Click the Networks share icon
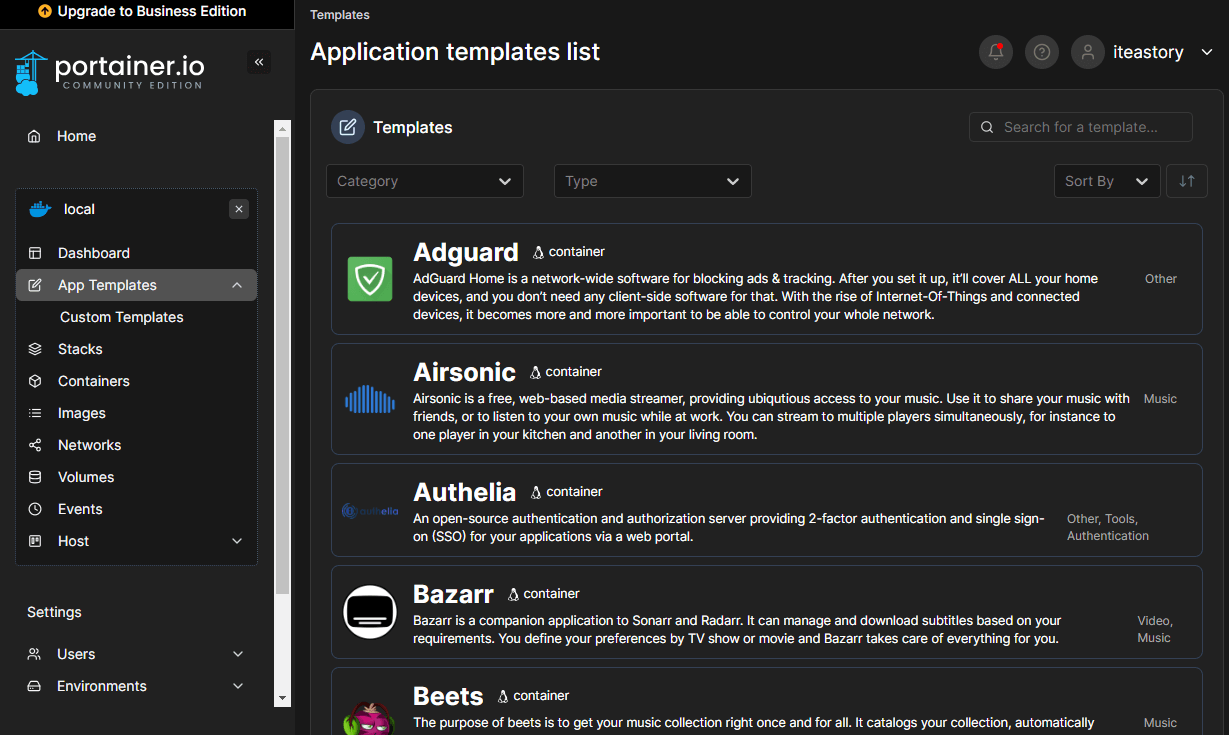The image size is (1229, 735). pyautogui.click(x=35, y=445)
